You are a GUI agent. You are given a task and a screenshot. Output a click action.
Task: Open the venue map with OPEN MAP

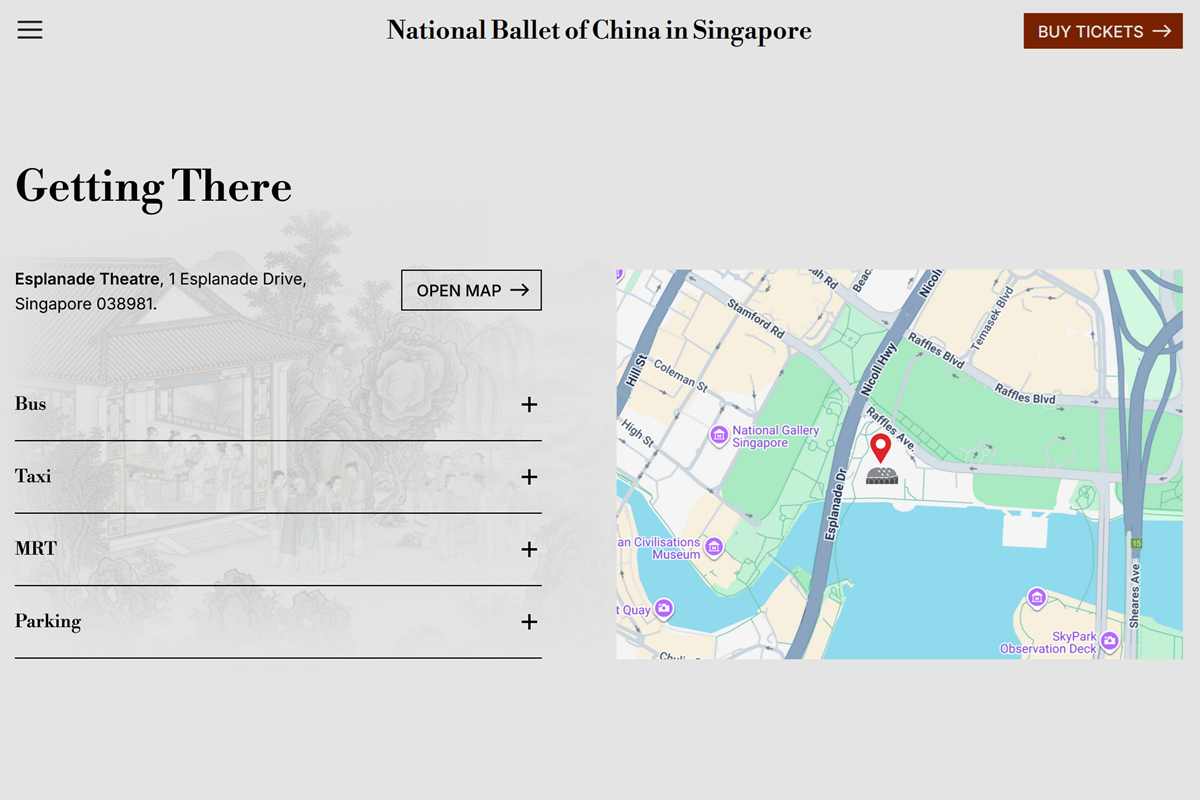point(471,289)
